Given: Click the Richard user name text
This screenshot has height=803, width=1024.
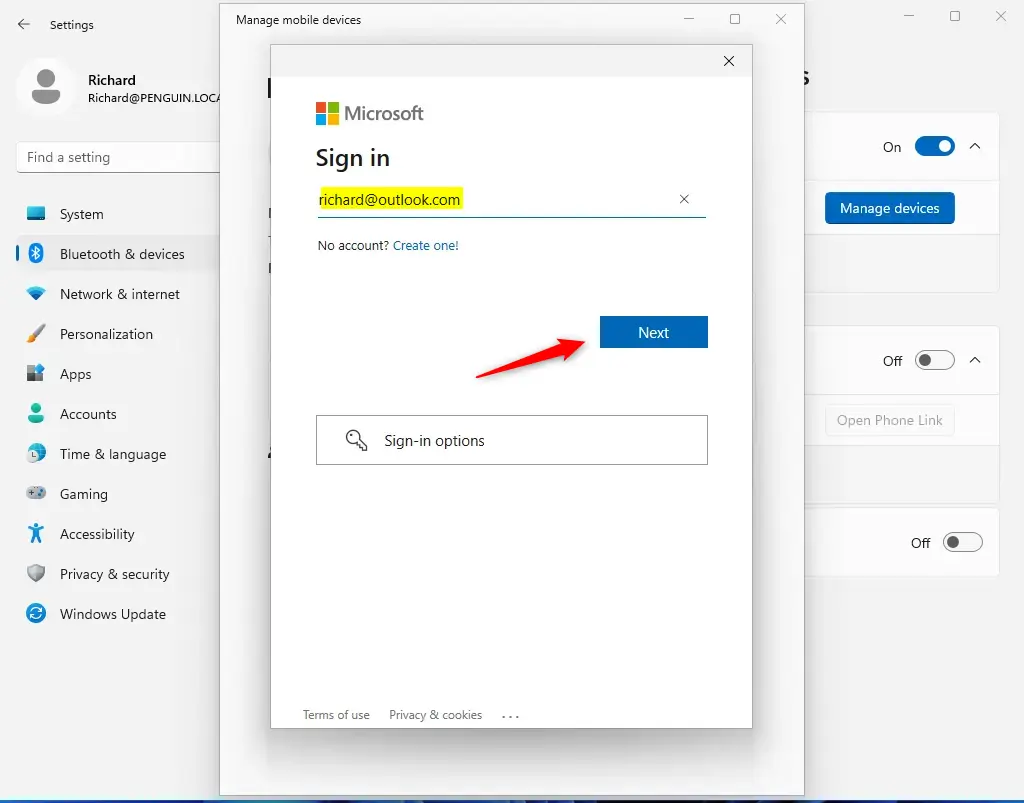Looking at the screenshot, I should click(x=112, y=80).
